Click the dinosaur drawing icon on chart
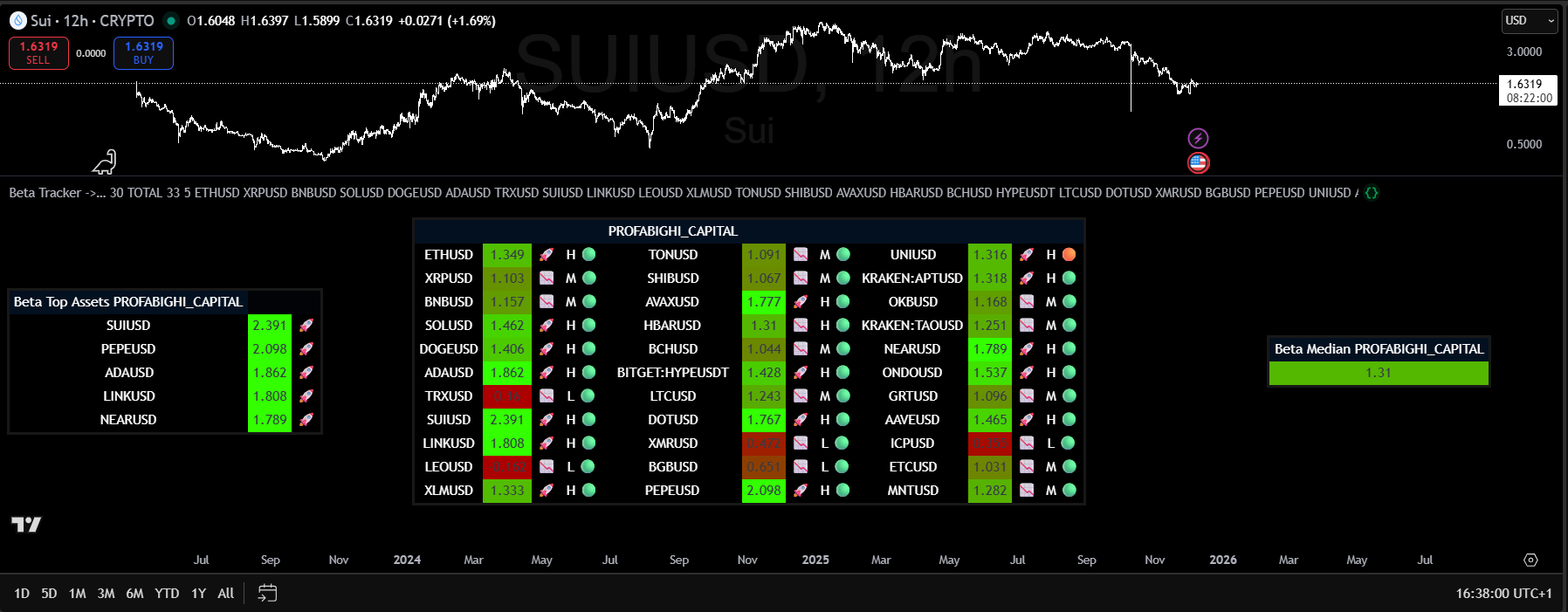Image resolution: width=1568 pixels, height=612 pixels. pos(105,162)
